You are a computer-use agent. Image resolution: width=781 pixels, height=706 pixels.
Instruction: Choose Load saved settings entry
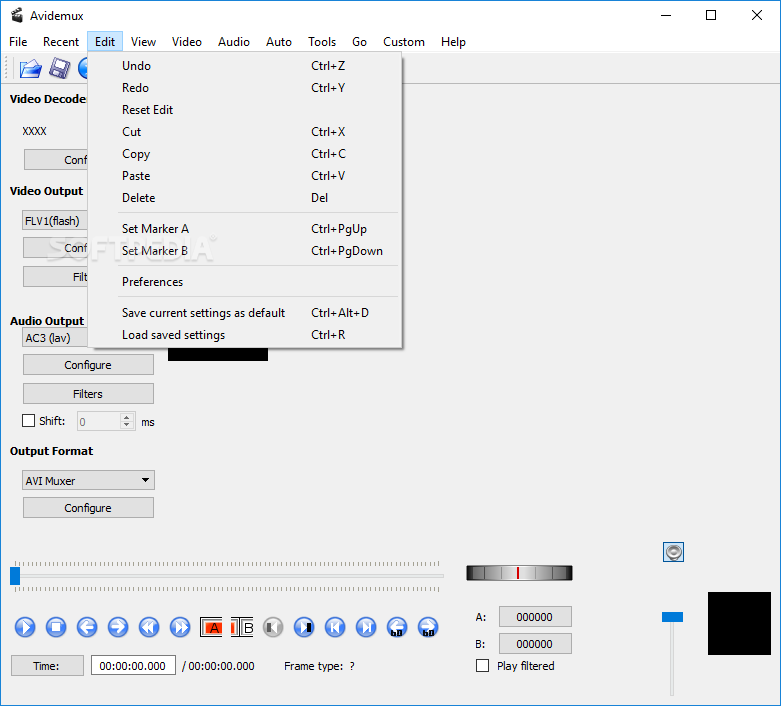(x=245, y=335)
